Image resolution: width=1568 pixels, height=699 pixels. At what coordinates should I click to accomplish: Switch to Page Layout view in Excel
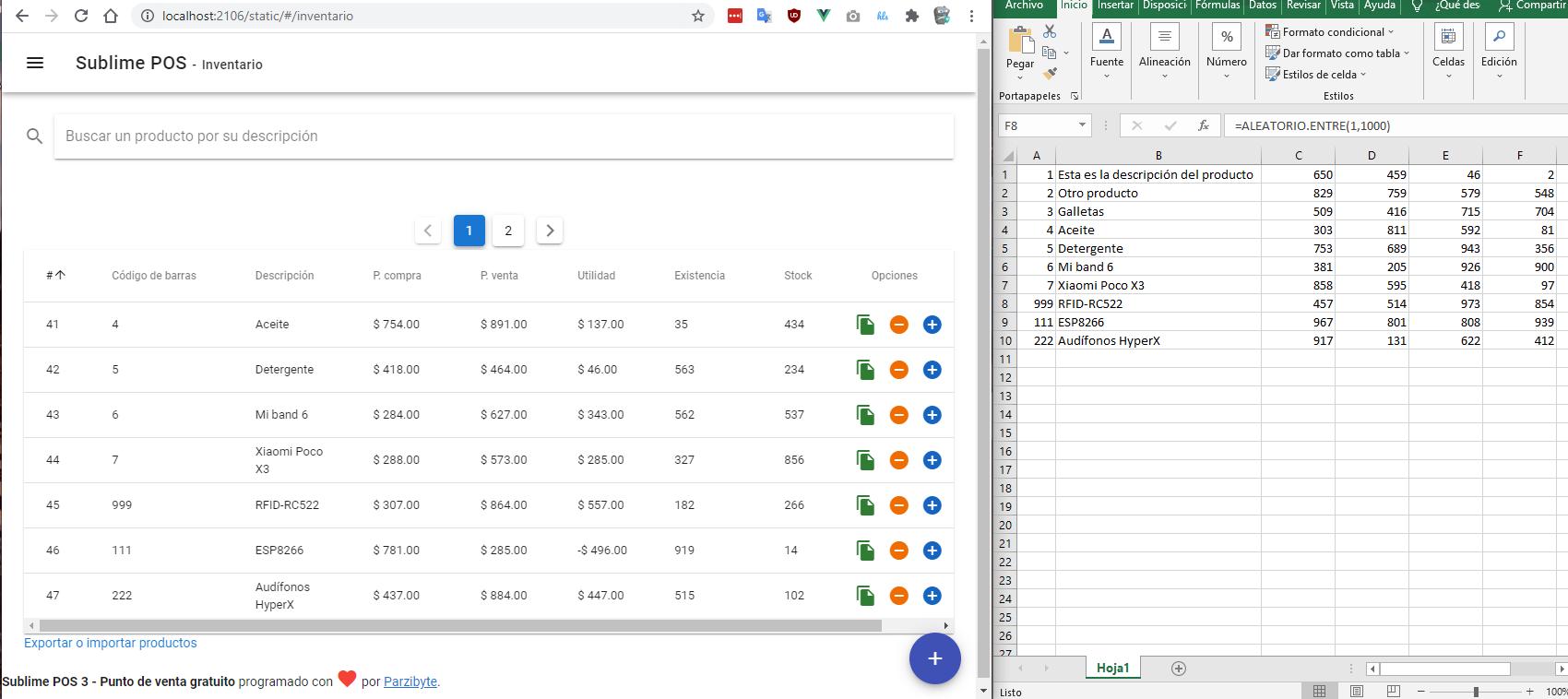[x=1357, y=691]
